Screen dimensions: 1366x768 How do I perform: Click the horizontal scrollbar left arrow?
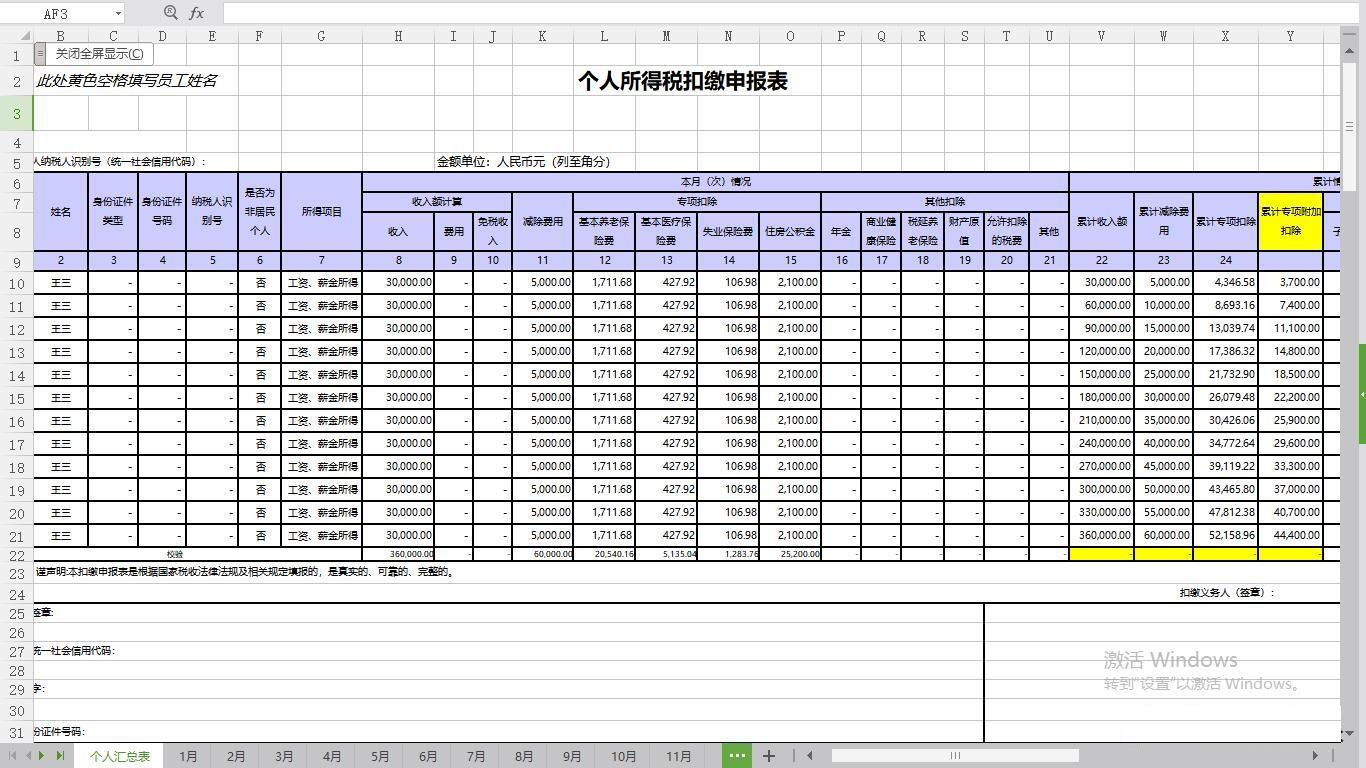(810, 756)
